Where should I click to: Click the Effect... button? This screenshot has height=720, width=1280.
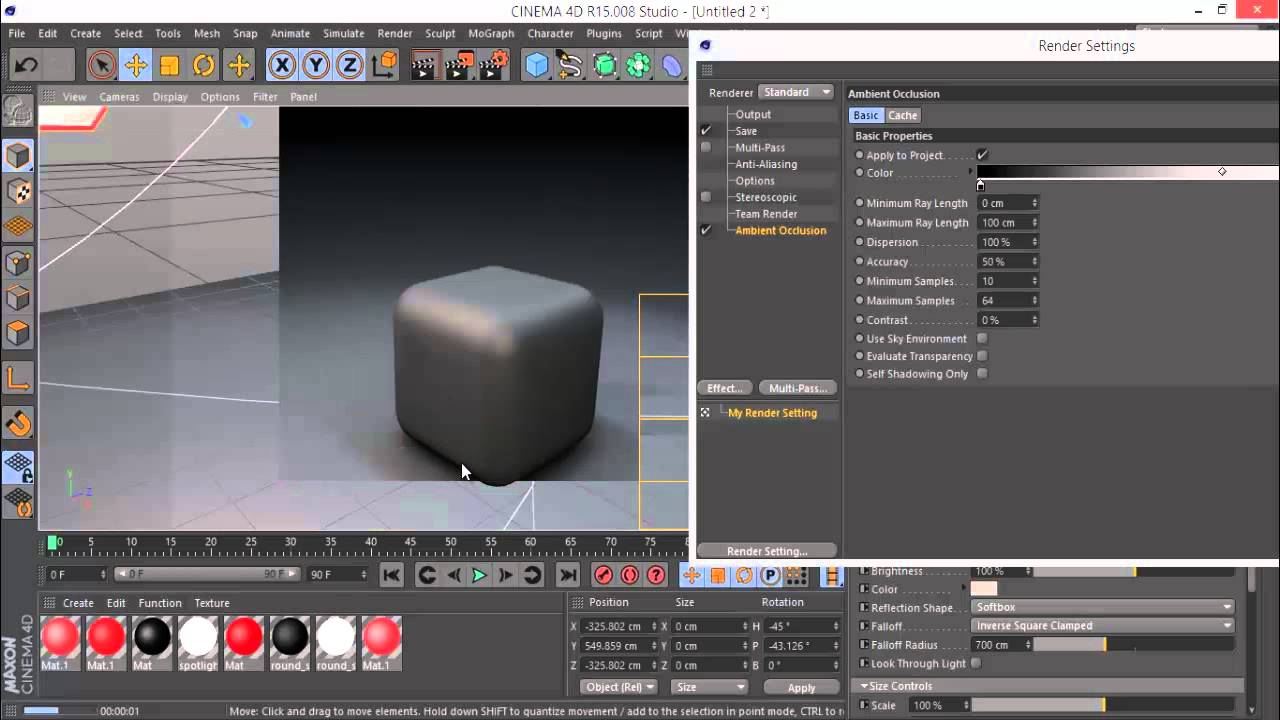coord(724,388)
